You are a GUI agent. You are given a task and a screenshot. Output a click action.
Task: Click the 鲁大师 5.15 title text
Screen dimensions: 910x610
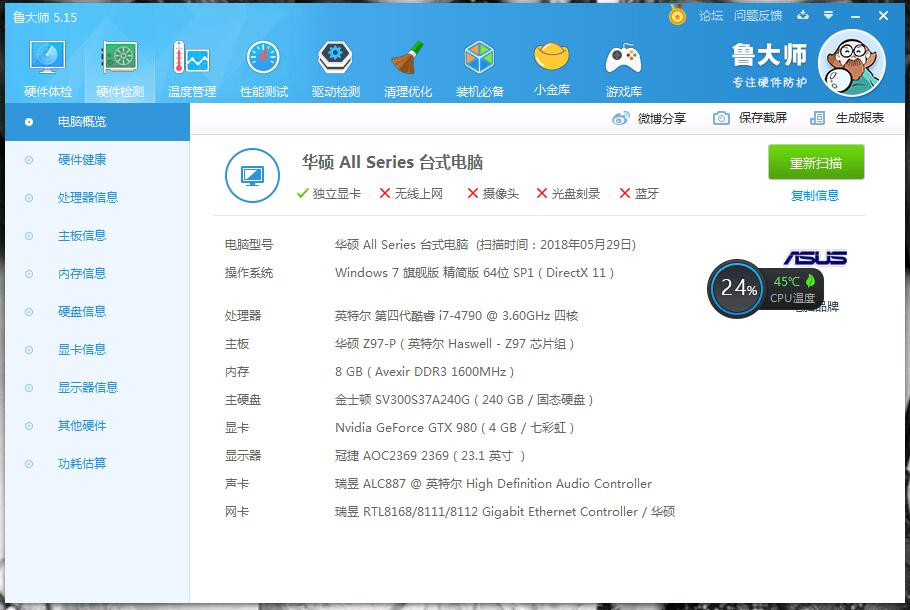45,17
